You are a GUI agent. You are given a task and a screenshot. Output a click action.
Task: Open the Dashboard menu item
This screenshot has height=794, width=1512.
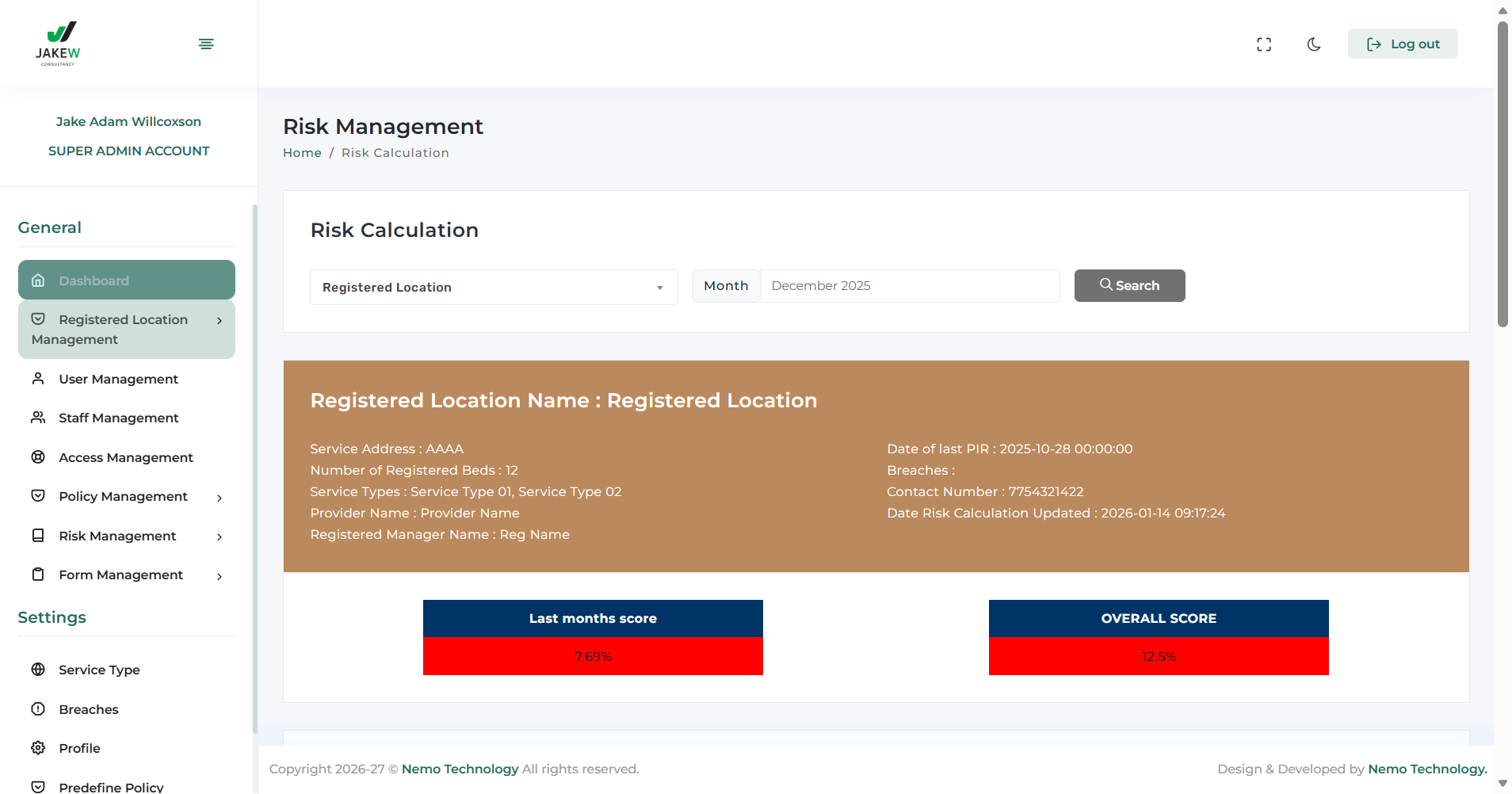click(x=127, y=281)
